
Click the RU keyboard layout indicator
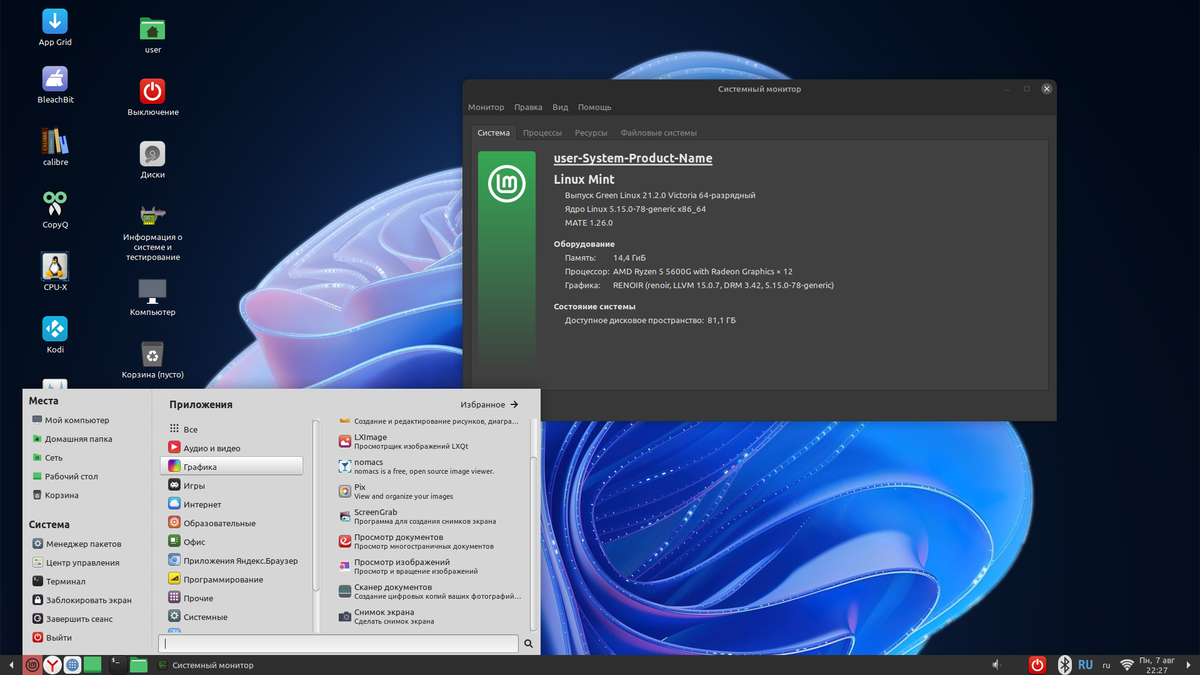coord(1085,664)
